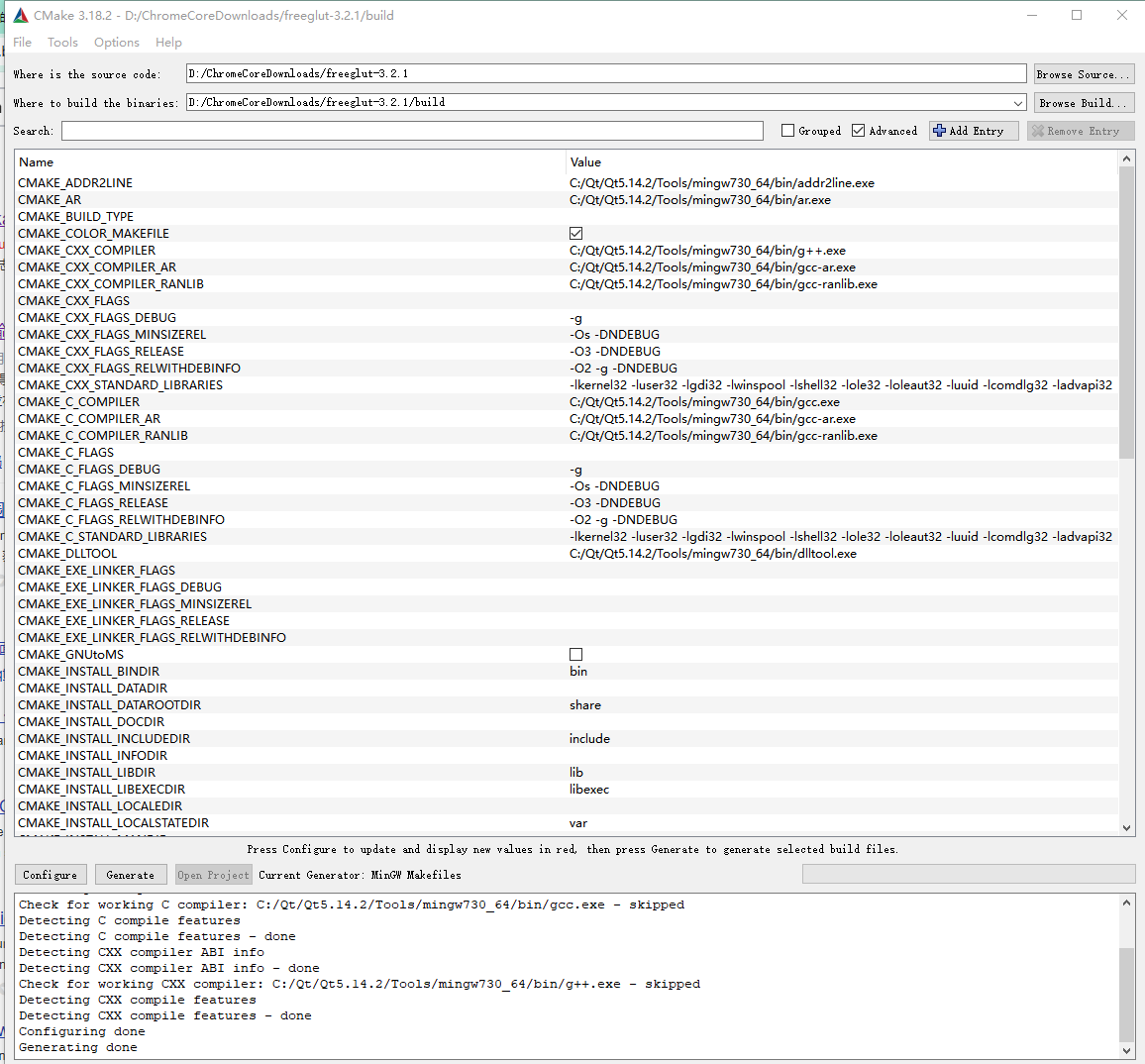
Task: Click the CMAKE_CXX_FLAGS_MINSIZEREL value -Os -DNDEBUG
Action: coord(614,335)
